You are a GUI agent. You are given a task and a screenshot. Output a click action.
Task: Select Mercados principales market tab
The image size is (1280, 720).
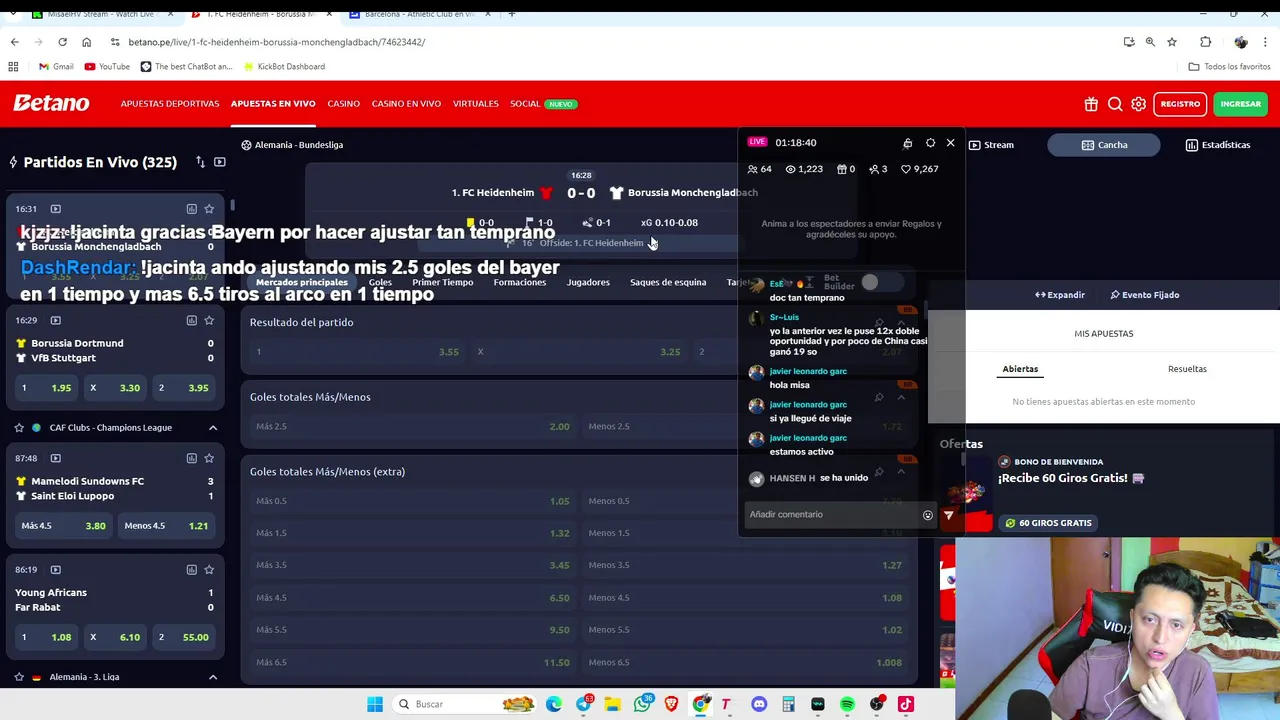pos(301,283)
